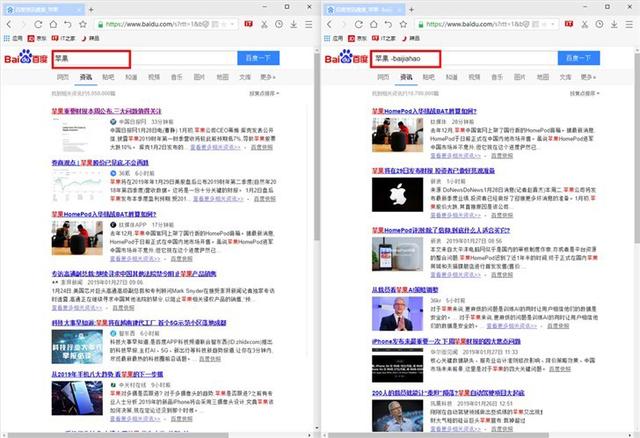Open the line chart thumbnail in the left results
The image size is (640, 438).
(x=77, y=186)
